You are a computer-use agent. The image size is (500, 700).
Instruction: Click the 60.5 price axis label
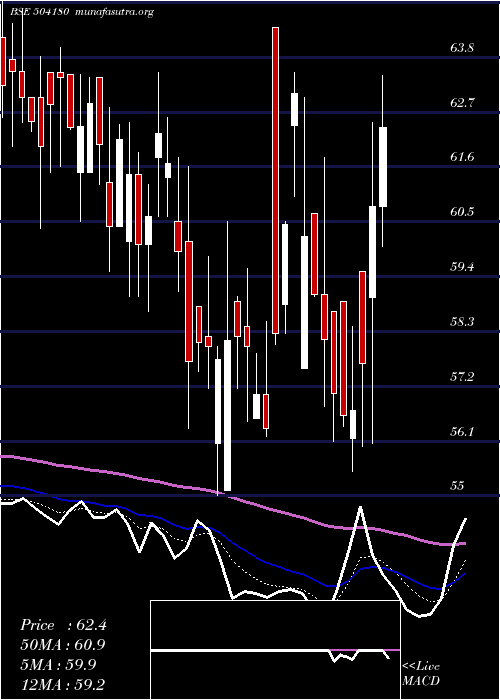tap(462, 212)
